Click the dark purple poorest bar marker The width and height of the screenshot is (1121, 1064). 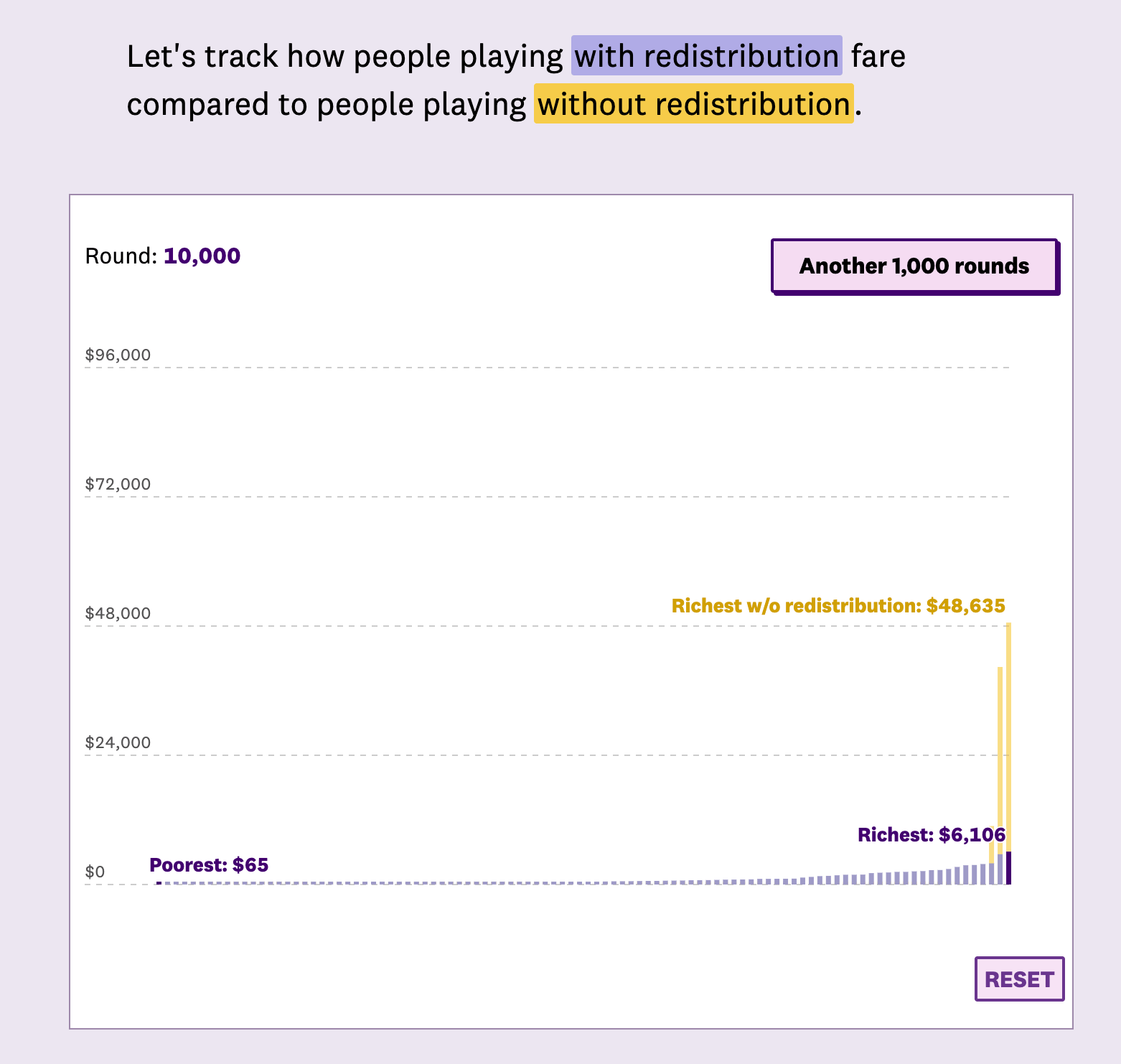(159, 882)
